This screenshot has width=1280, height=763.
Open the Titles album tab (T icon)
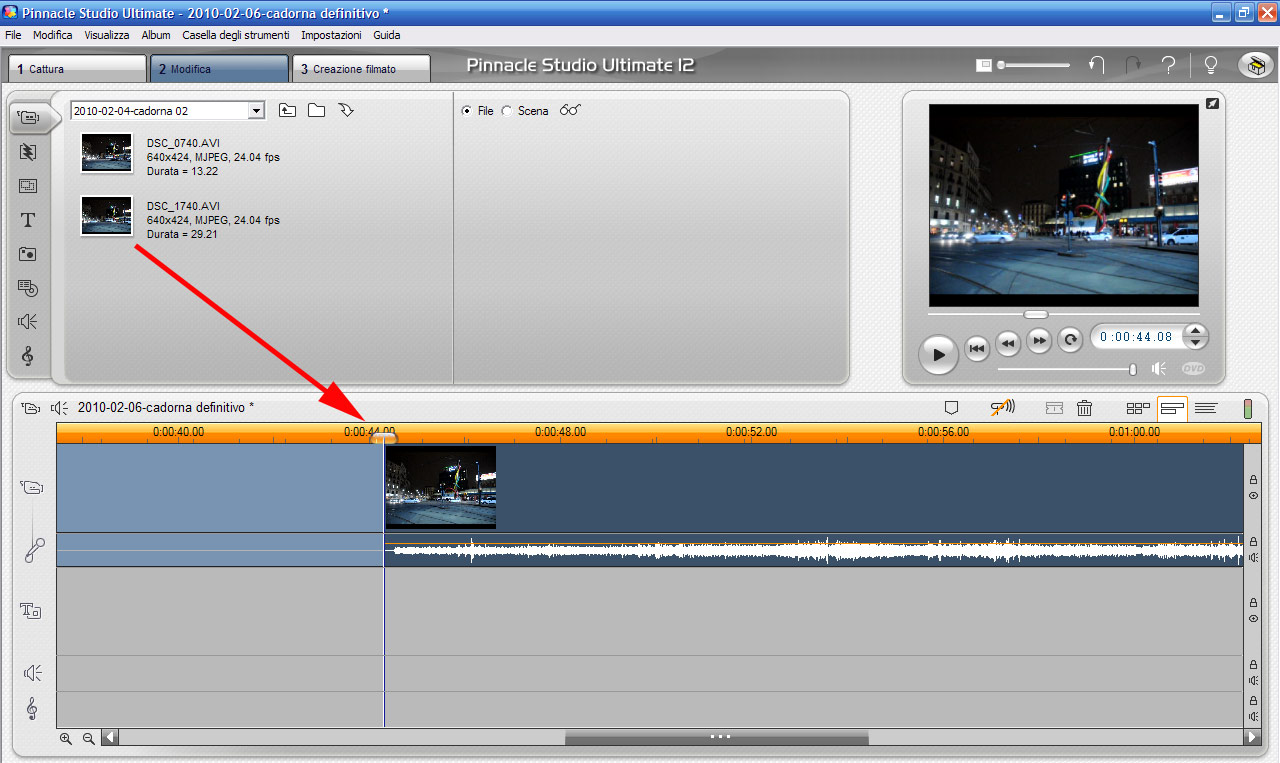[x=28, y=220]
